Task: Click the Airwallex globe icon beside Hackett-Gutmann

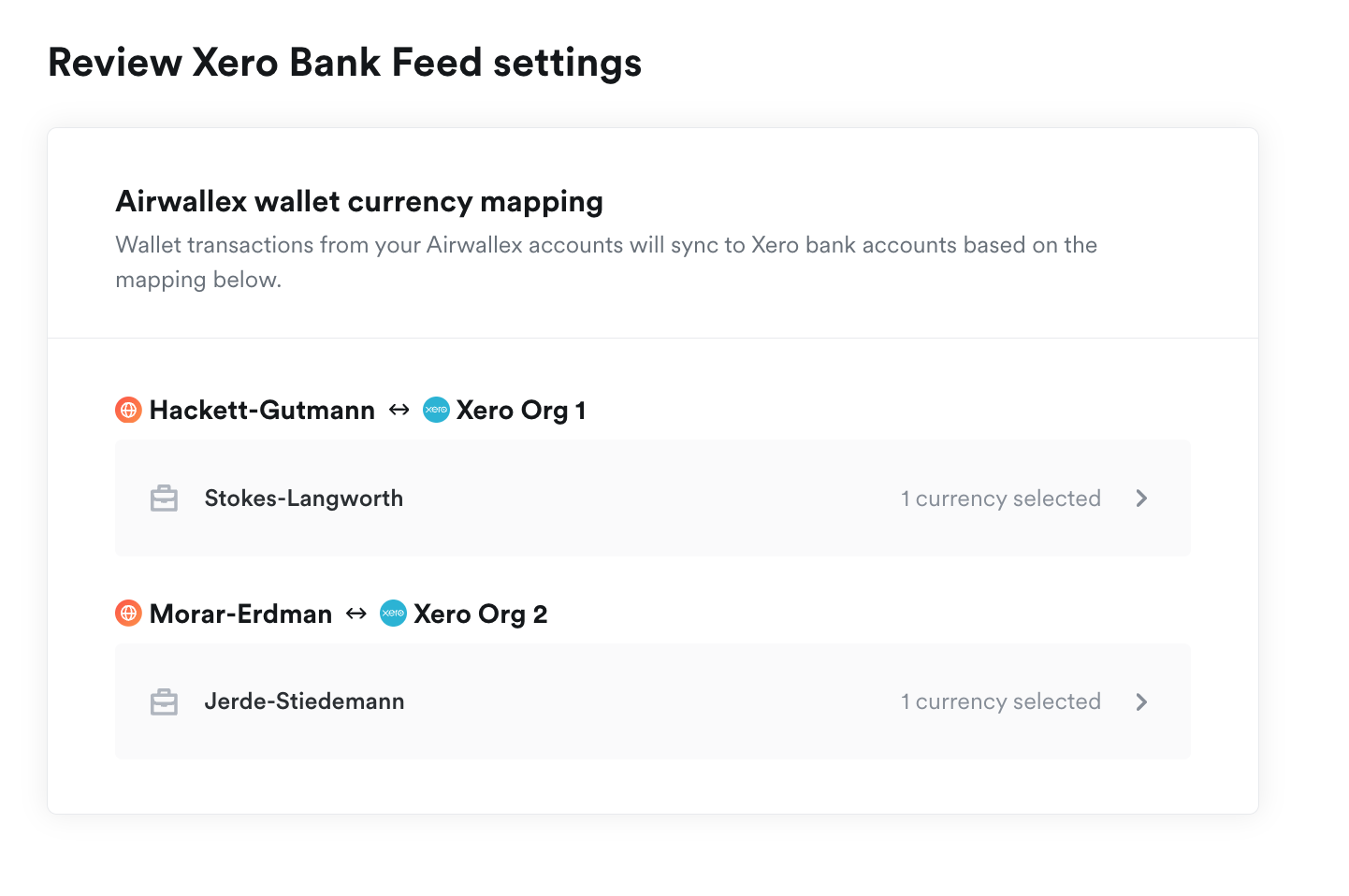Action: (128, 410)
